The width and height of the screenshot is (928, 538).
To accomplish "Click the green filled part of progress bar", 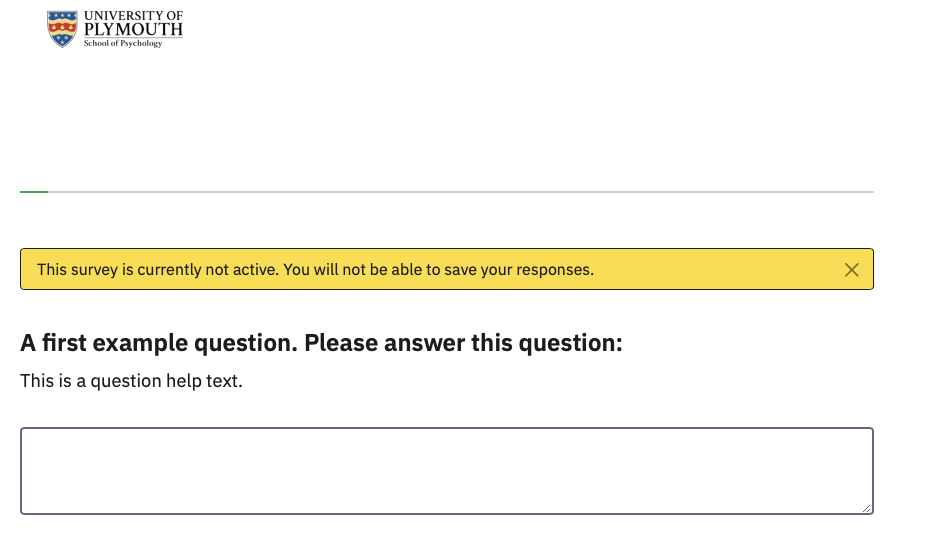I will coord(34,191).
